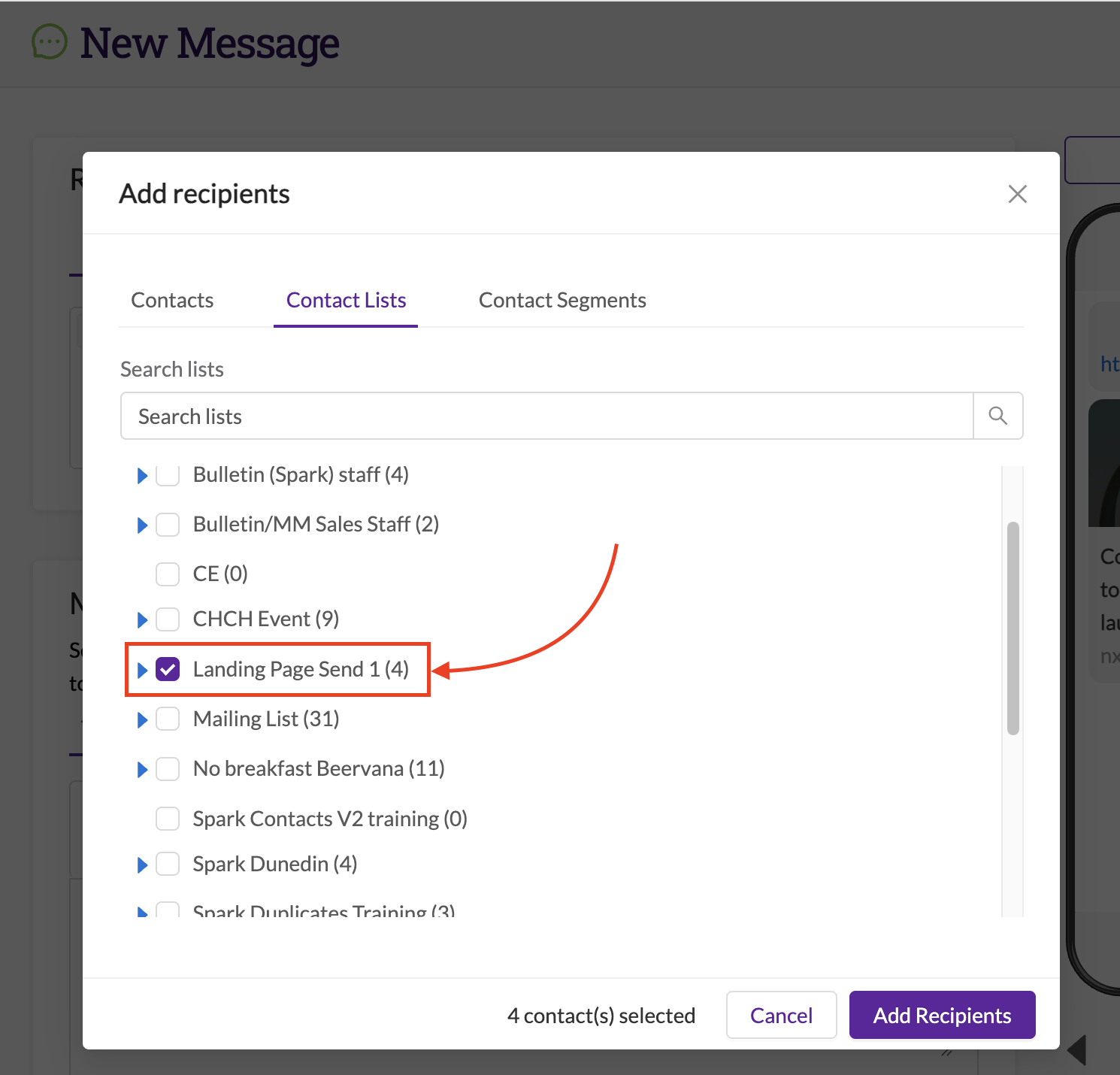Expand the Spark Duplicates Training list
Image resolution: width=1120 pixels, height=1075 pixels.
tap(142, 910)
